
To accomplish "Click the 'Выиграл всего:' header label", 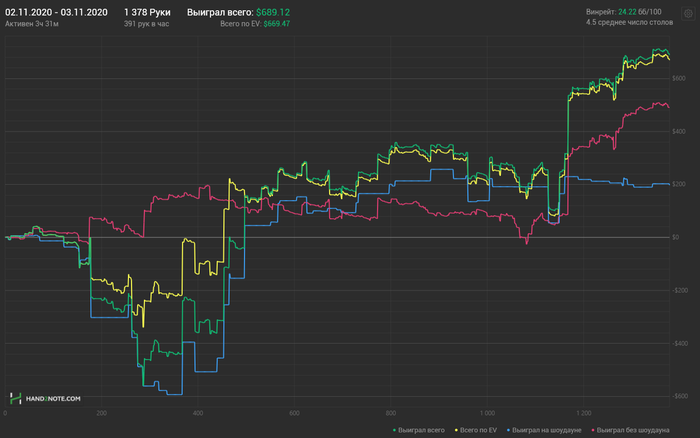I will [x=220, y=13].
